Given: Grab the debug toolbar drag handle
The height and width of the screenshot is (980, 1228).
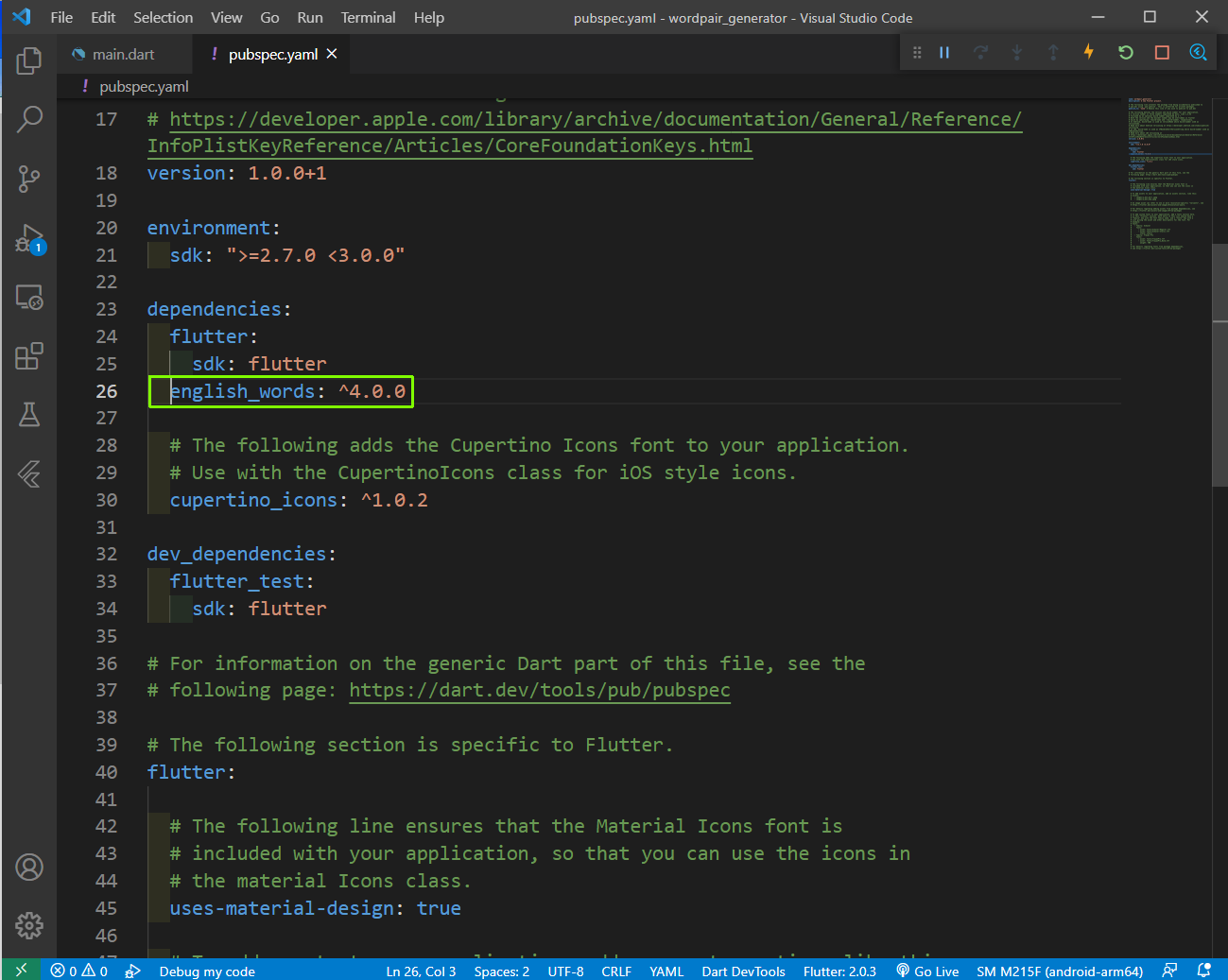Looking at the screenshot, I should (917, 53).
